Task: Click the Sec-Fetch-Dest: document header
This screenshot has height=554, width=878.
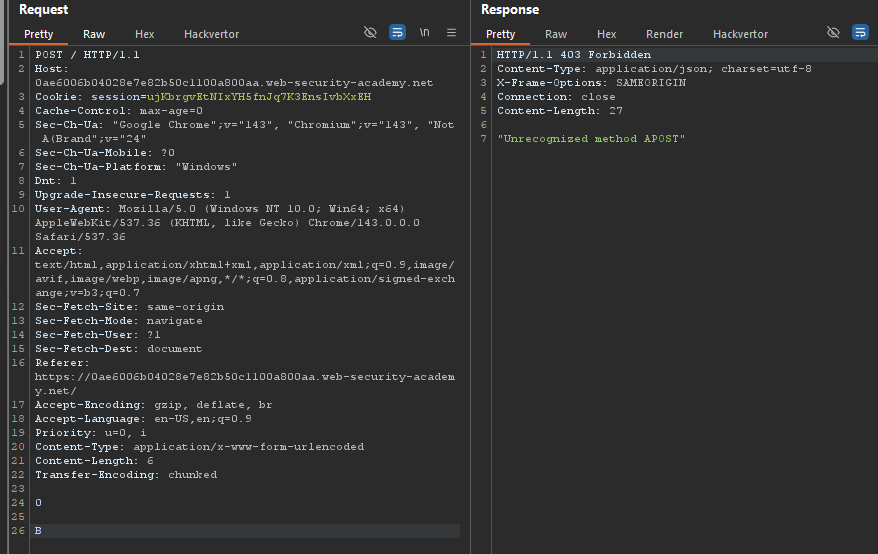Action: (x=119, y=349)
